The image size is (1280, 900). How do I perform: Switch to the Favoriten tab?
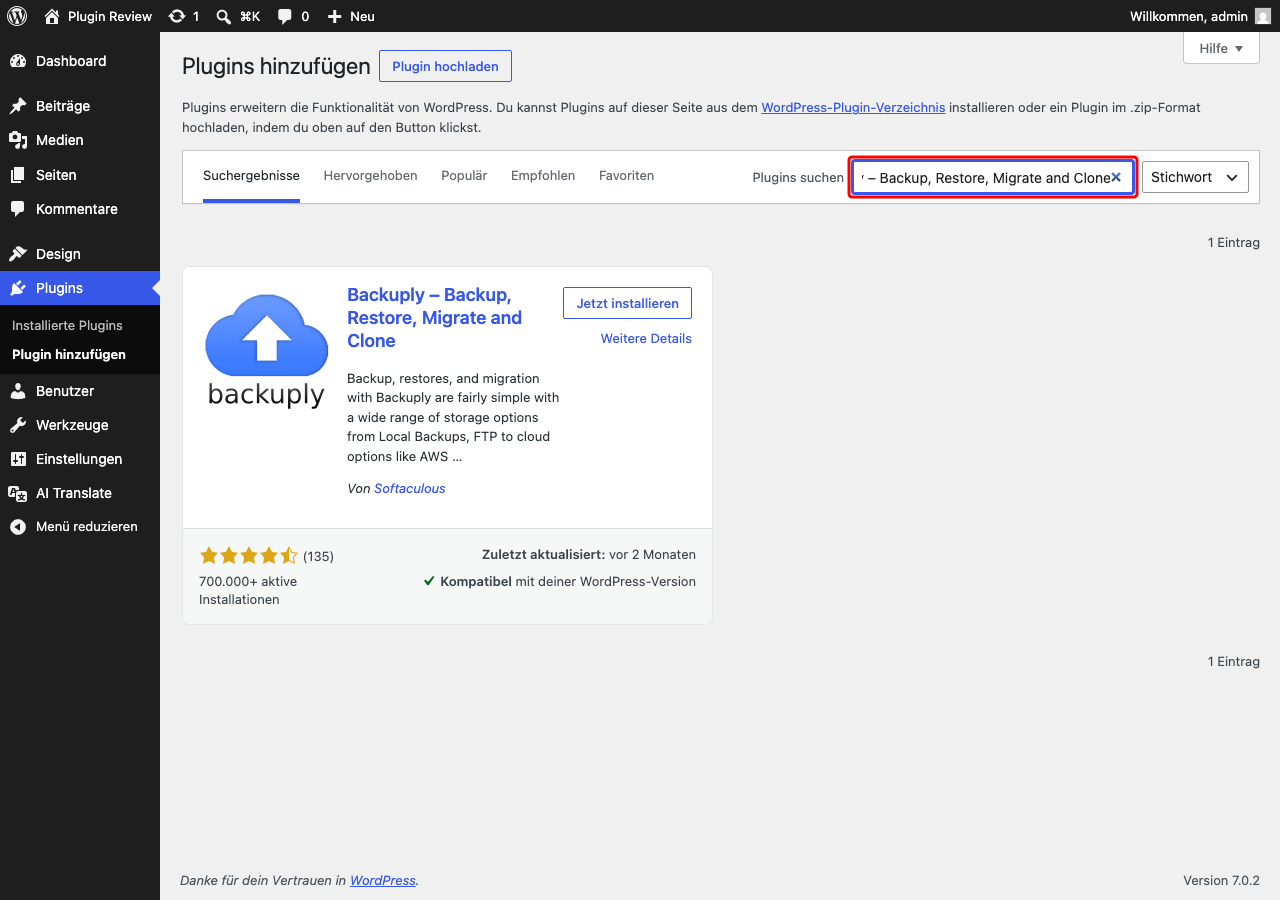pyautogui.click(x=626, y=176)
